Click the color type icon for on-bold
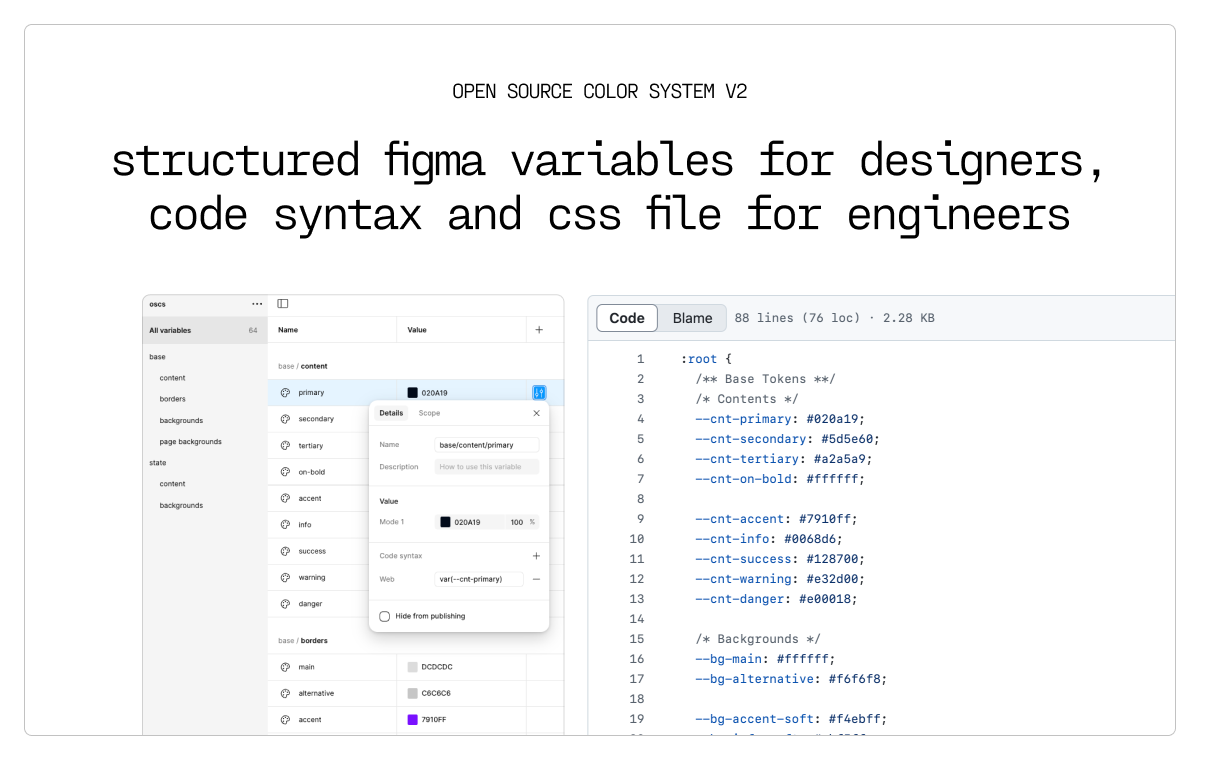This screenshot has width=1220, height=760. click(x=285, y=472)
